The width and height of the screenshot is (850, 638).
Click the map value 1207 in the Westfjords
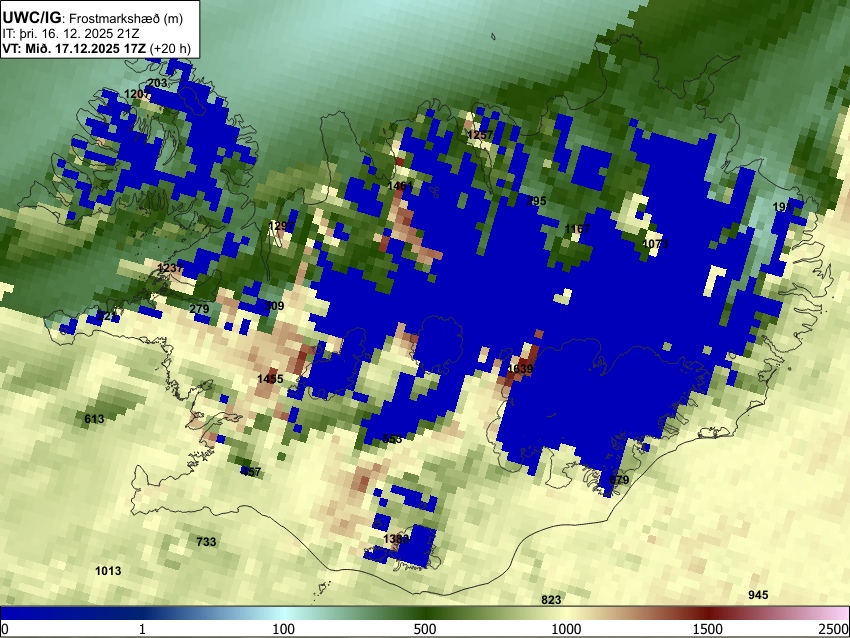click(x=137, y=94)
